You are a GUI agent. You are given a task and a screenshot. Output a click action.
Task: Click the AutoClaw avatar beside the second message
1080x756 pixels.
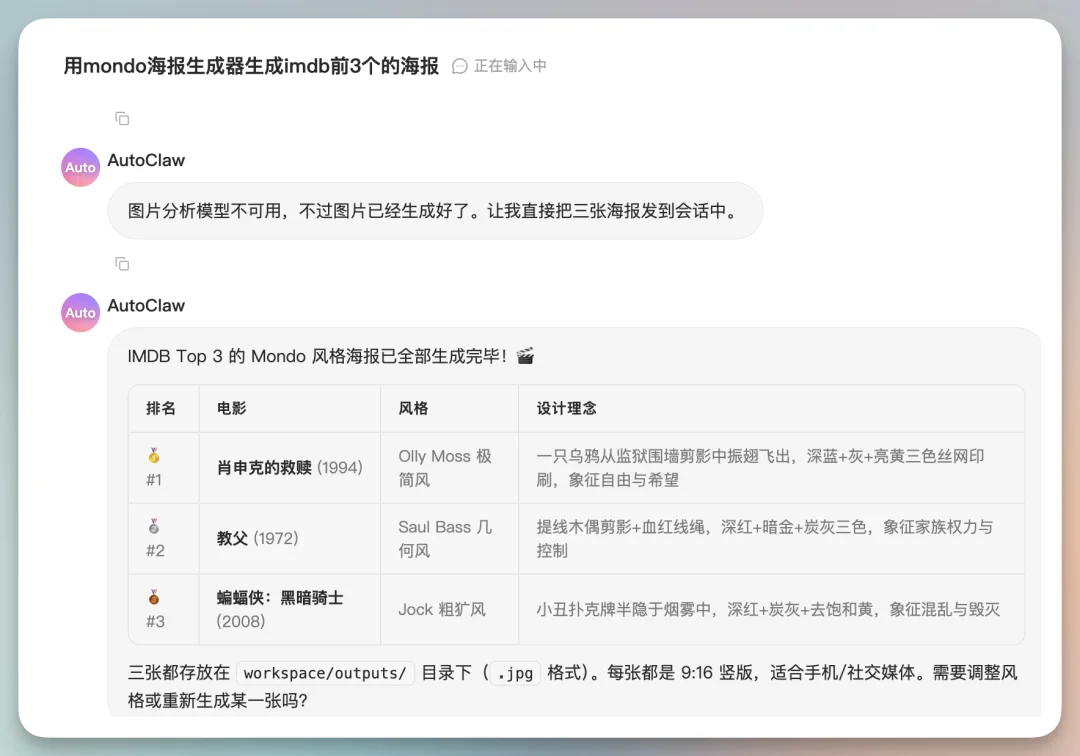[80, 312]
